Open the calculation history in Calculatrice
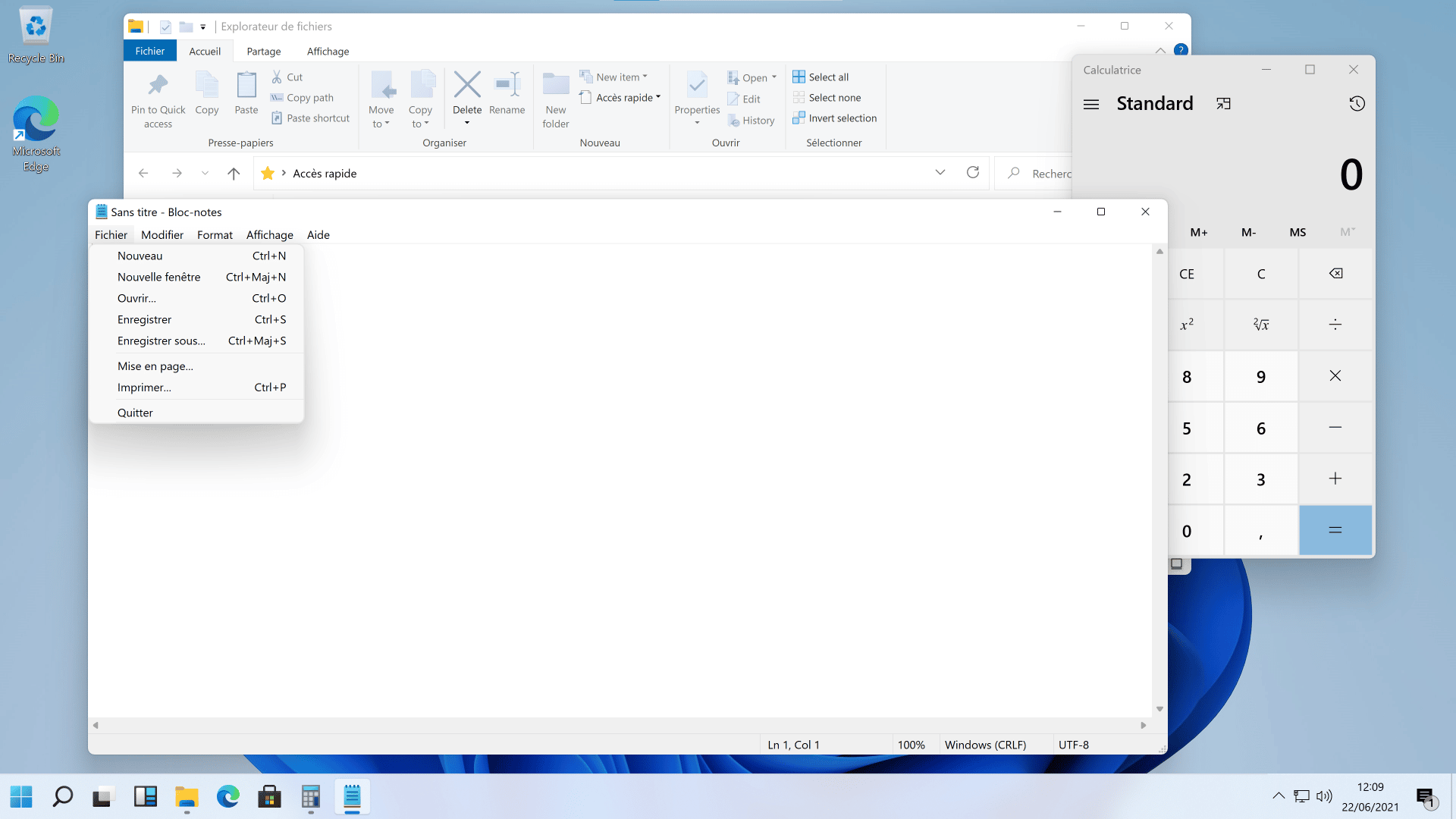Screen dimensions: 1456x819 click(1357, 103)
